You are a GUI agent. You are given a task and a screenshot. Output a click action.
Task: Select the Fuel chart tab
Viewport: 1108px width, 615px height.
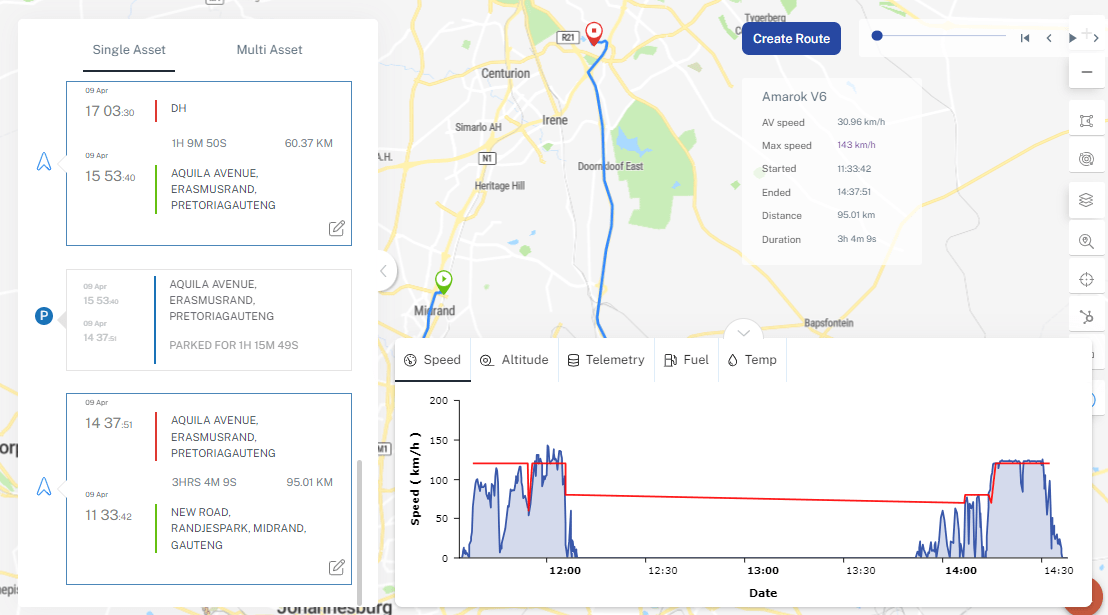click(x=686, y=360)
